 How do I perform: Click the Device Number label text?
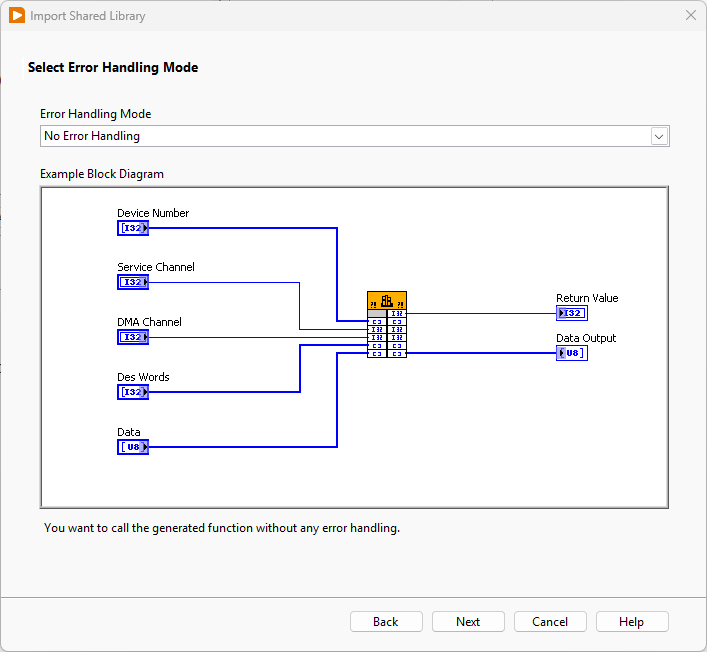(x=153, y=213)
